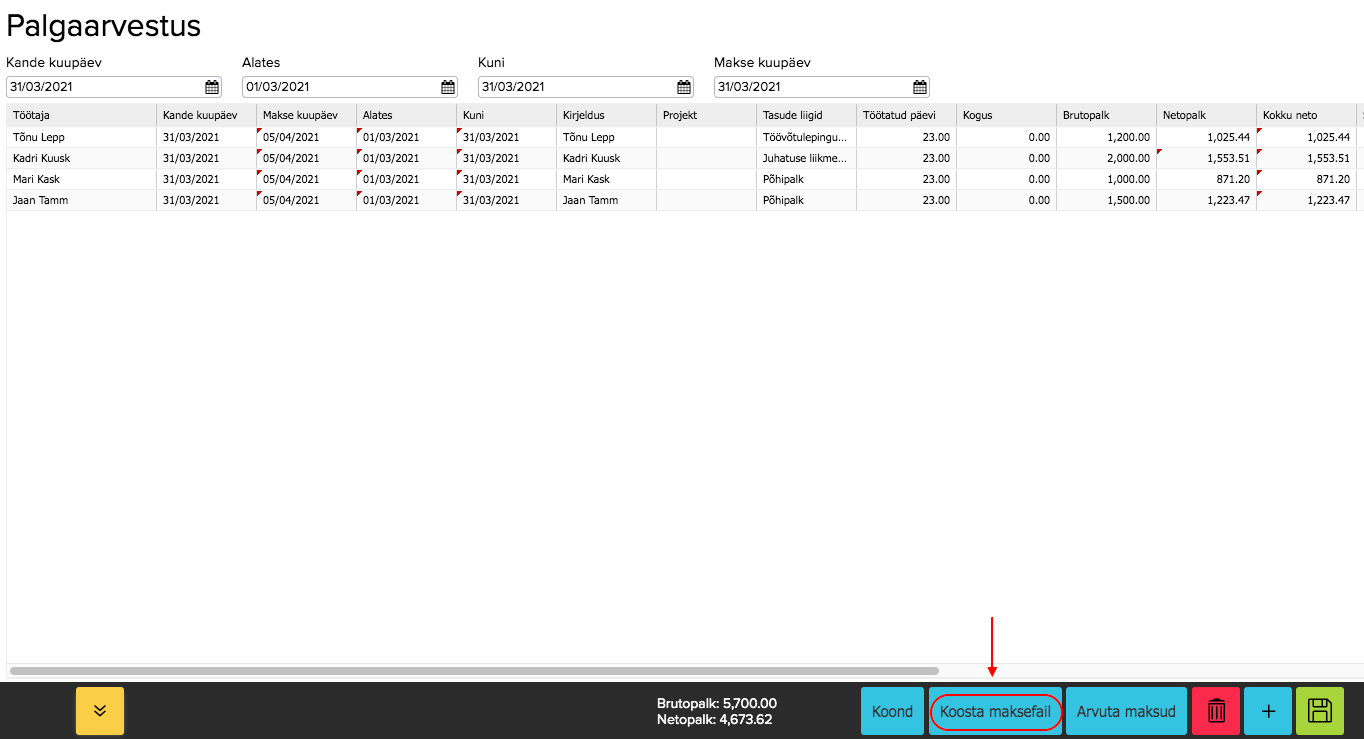Click the horizontal scrollbar below the table
The width and height of the screenshot is (1364, 739).
pyautogui.click(x=474, y=670)
